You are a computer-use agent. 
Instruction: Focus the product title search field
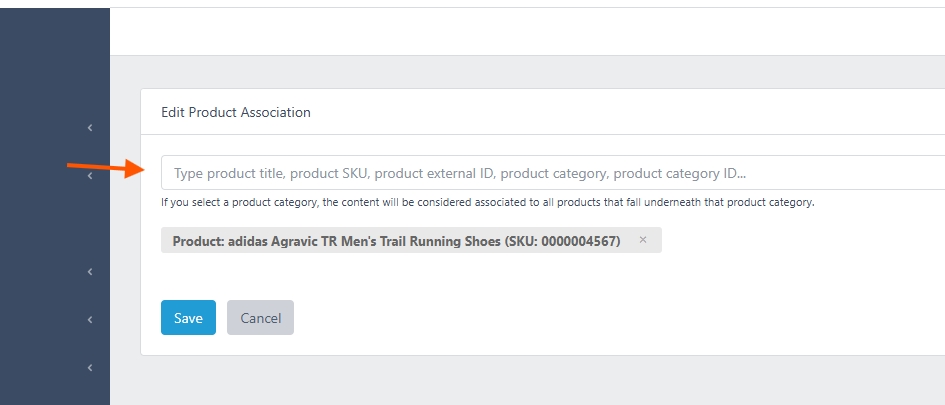[x=553, y=173]
